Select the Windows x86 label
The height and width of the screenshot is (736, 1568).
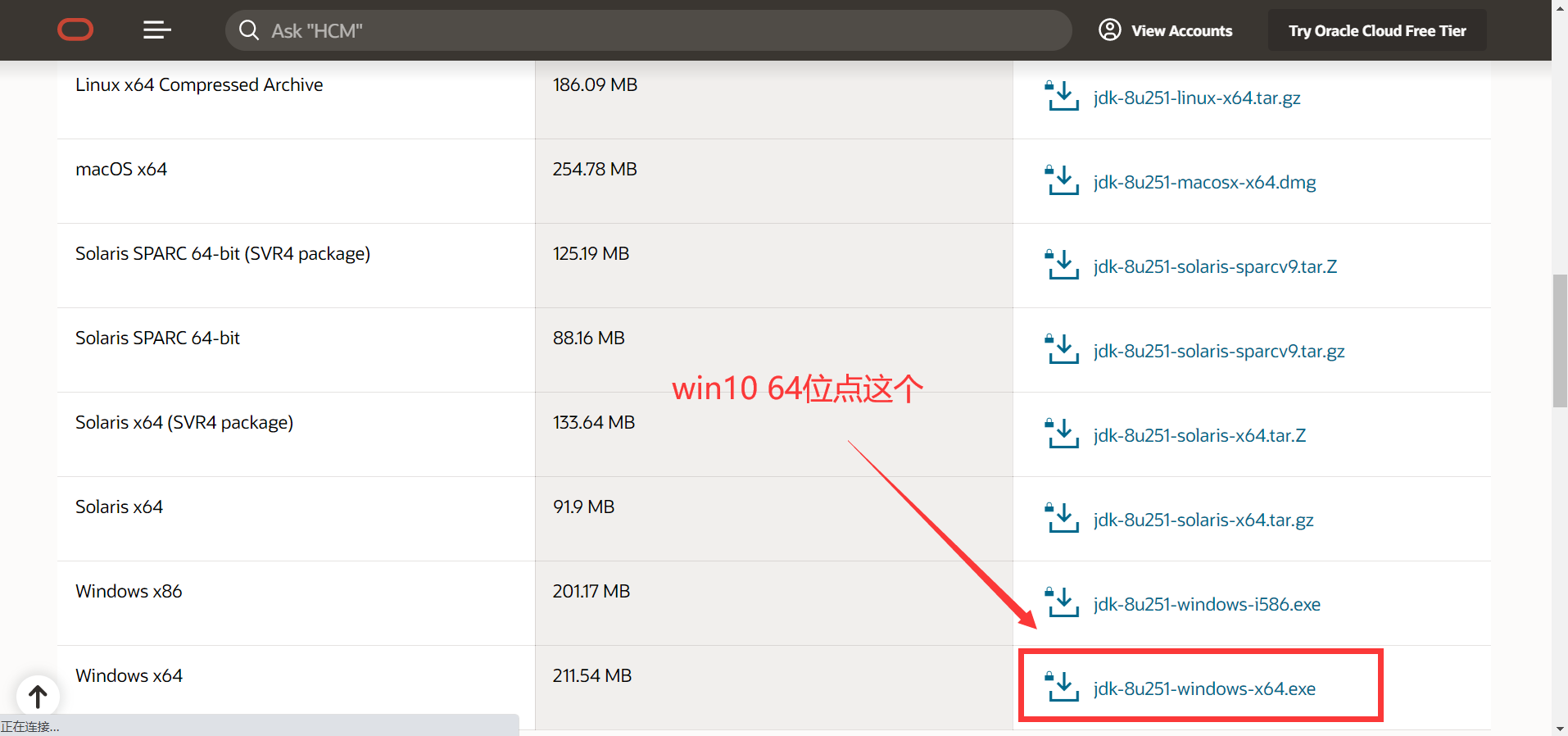click(129, 591)
